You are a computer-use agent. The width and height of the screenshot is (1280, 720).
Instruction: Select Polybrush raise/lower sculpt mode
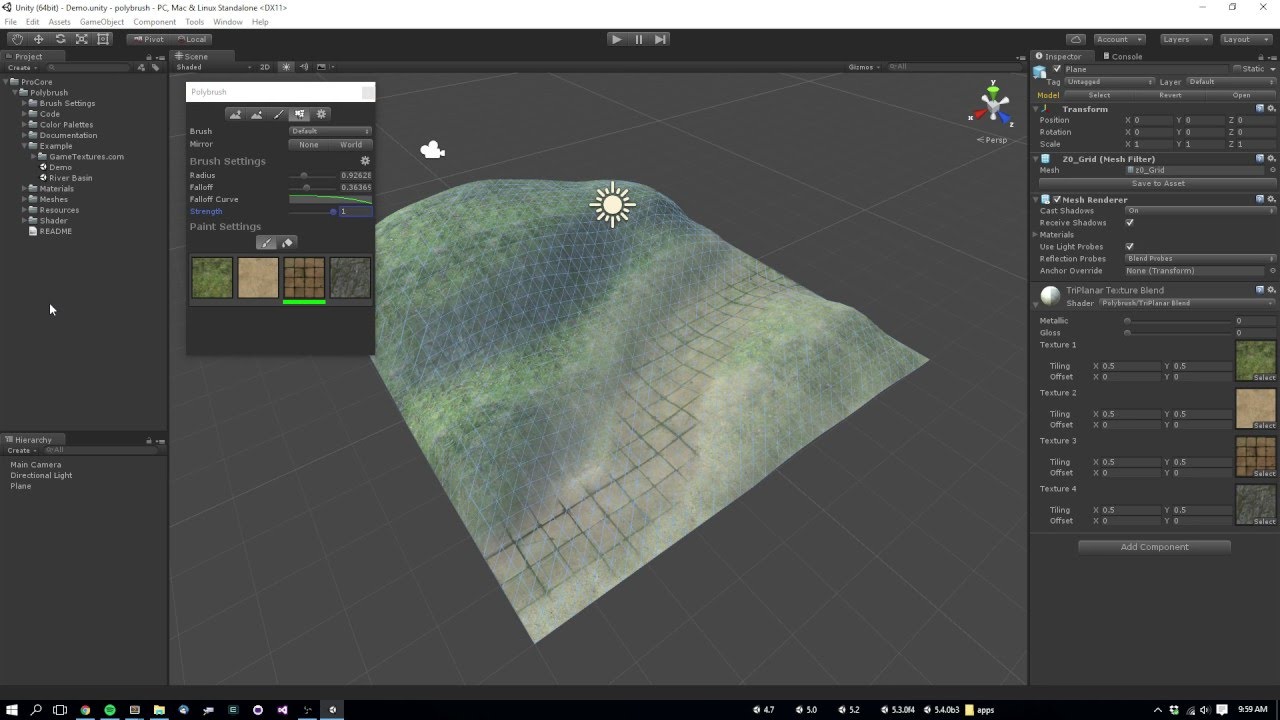point(235,114)
